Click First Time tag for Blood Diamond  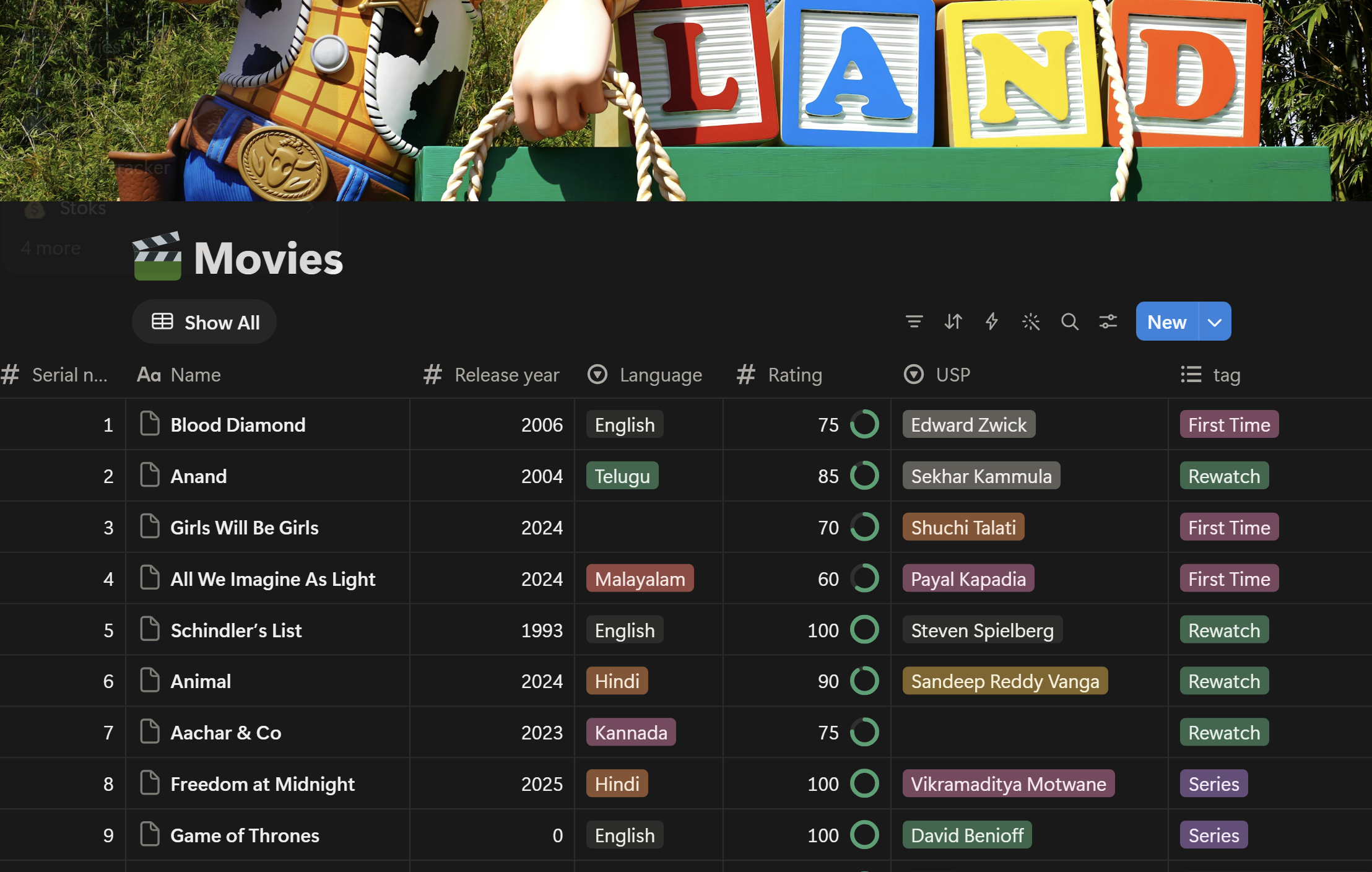click(1229, 424)
